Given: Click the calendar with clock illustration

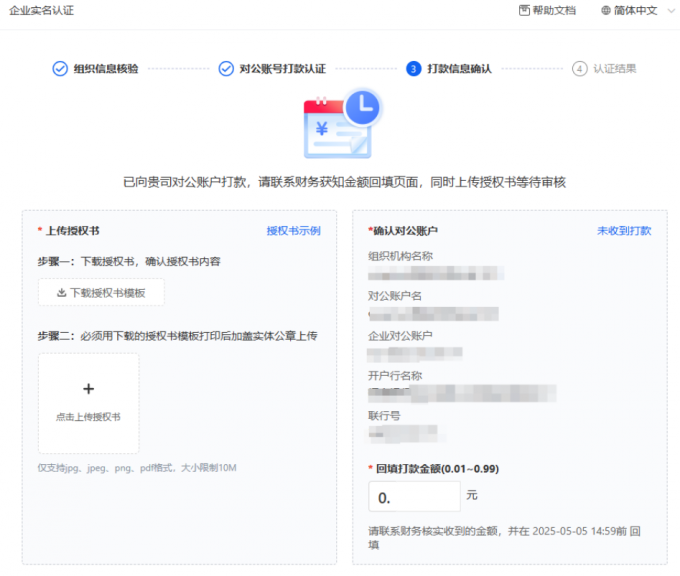Looking at the screenshot, I should point(342,124).
